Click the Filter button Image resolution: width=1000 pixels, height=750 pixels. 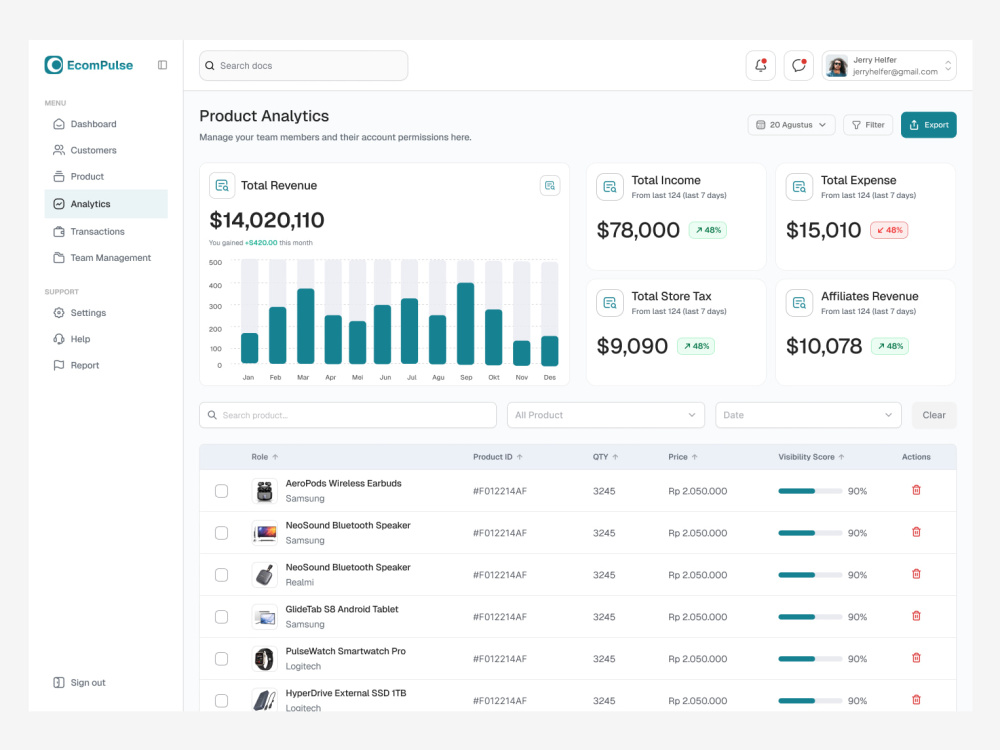[868, 125]
